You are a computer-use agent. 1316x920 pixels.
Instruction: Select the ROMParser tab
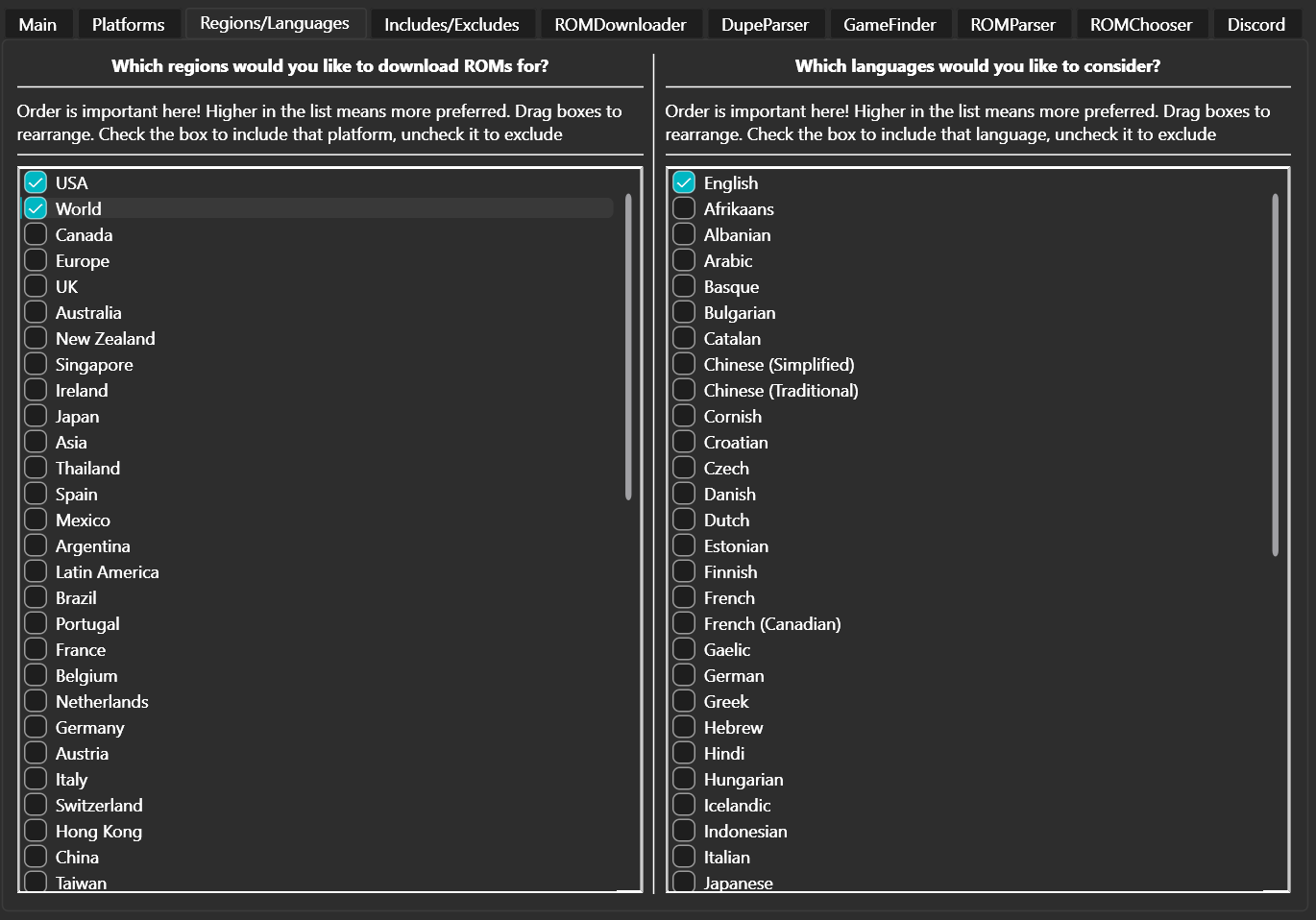tap(1012, 24)
